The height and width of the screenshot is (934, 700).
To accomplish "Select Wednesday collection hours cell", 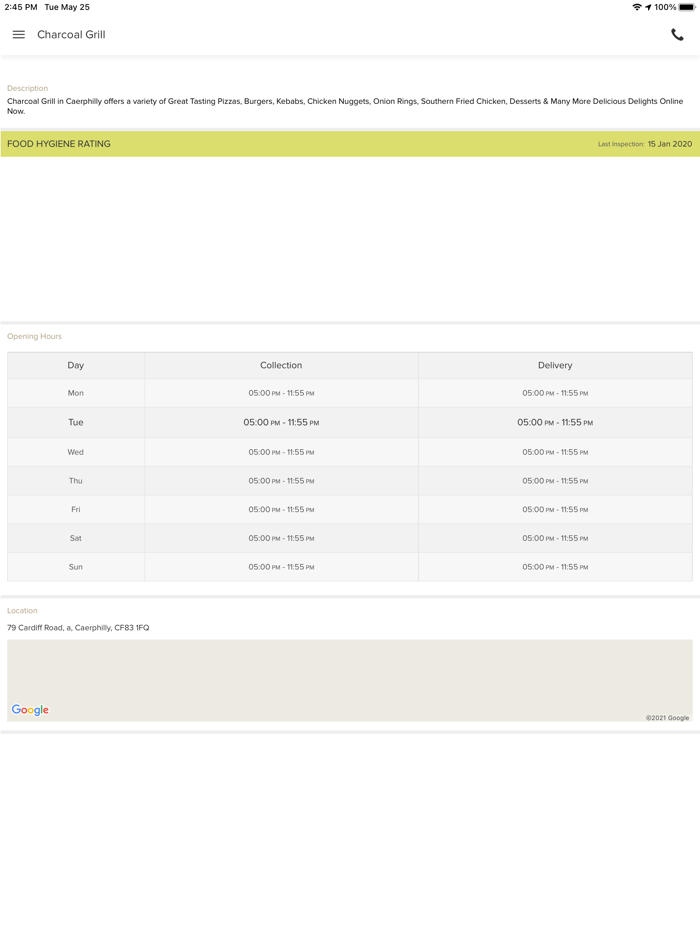I will 281,452.
